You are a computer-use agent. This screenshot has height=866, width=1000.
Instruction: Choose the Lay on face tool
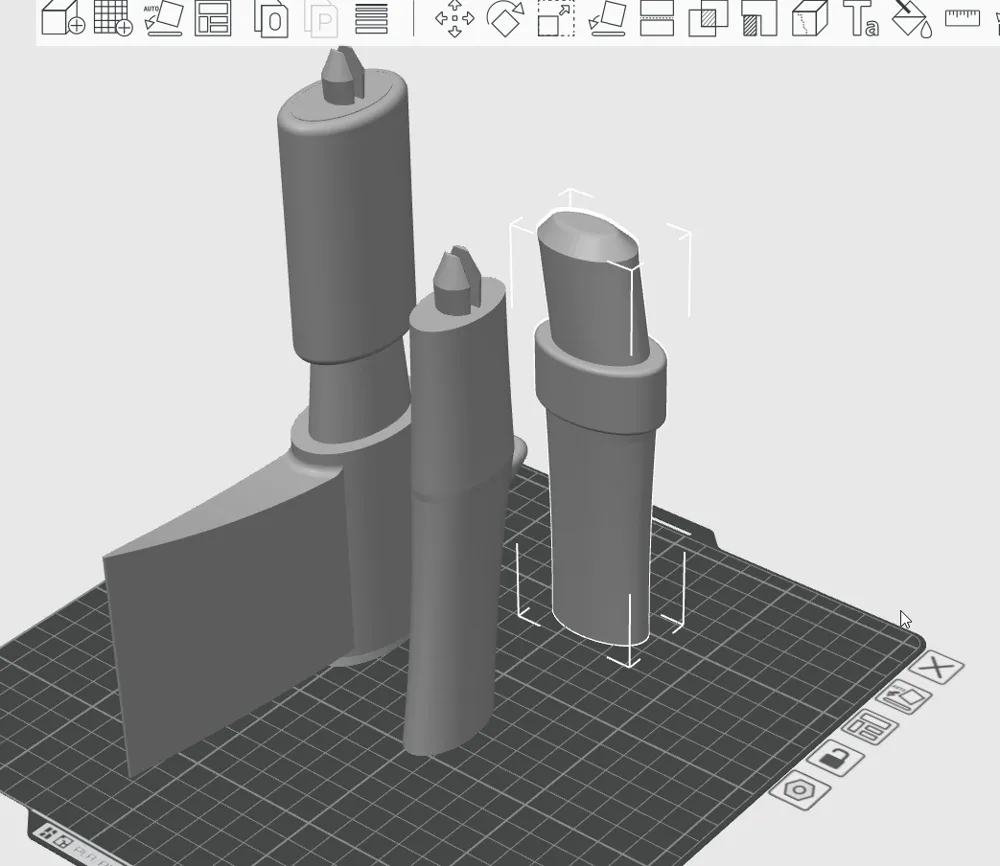(x=607, y=18)
